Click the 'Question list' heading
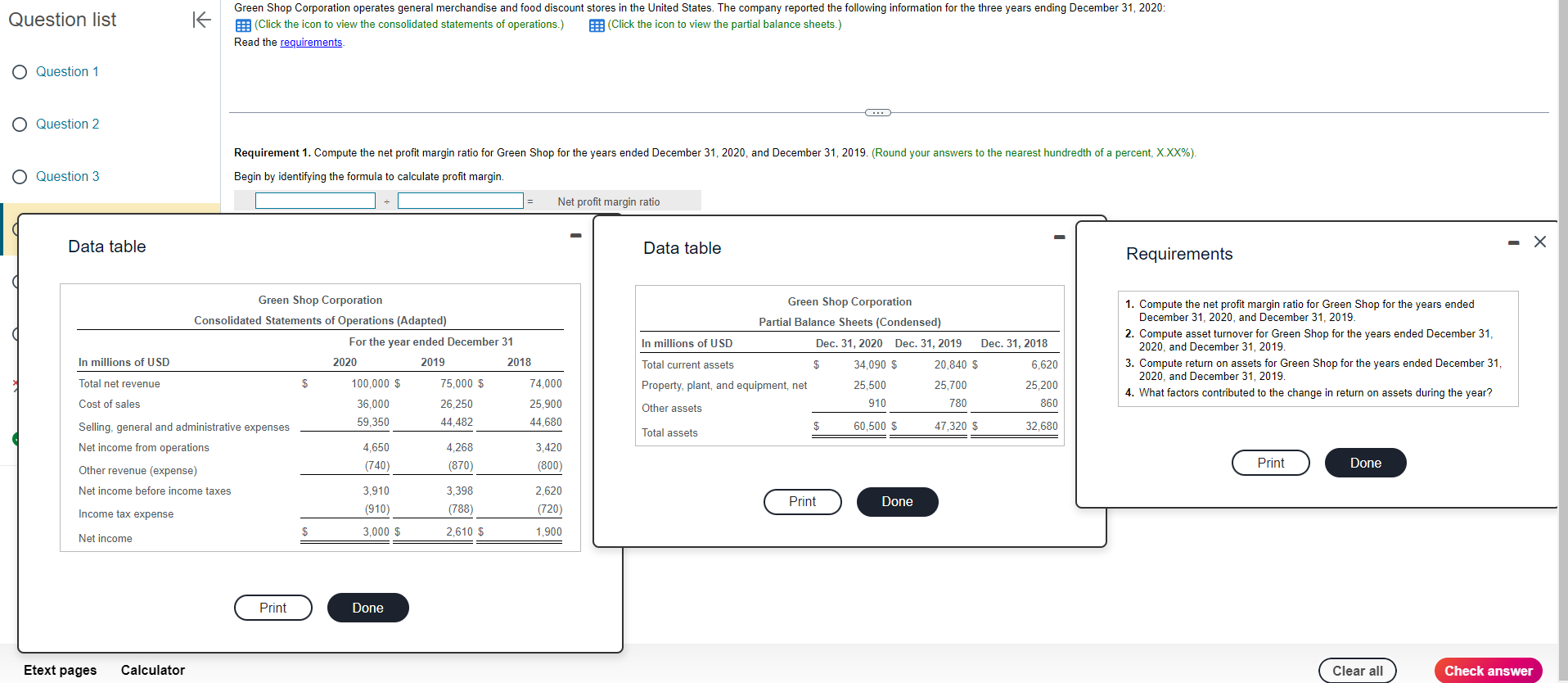Viewport: 1568px width, 683px height. click(62, 20)
